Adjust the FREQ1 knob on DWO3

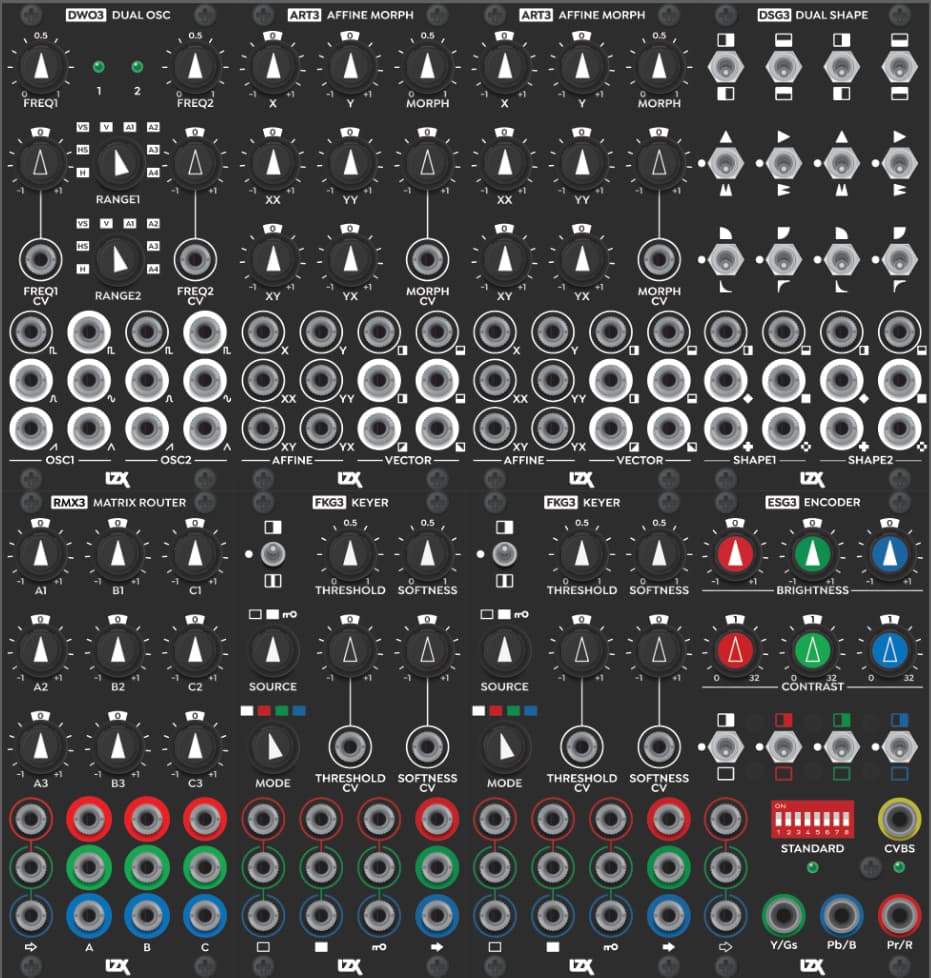click(x=41, y=67)
